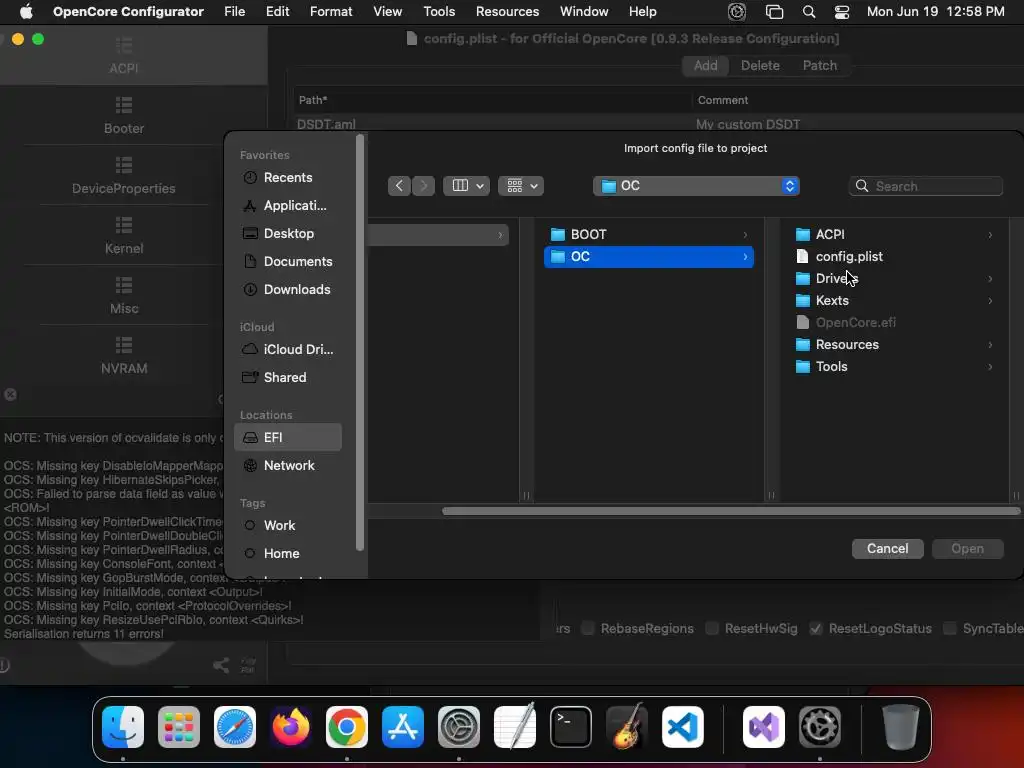
Task: Expand the selected OC folder
Action: pyautogui.click(x=745, y=257)
